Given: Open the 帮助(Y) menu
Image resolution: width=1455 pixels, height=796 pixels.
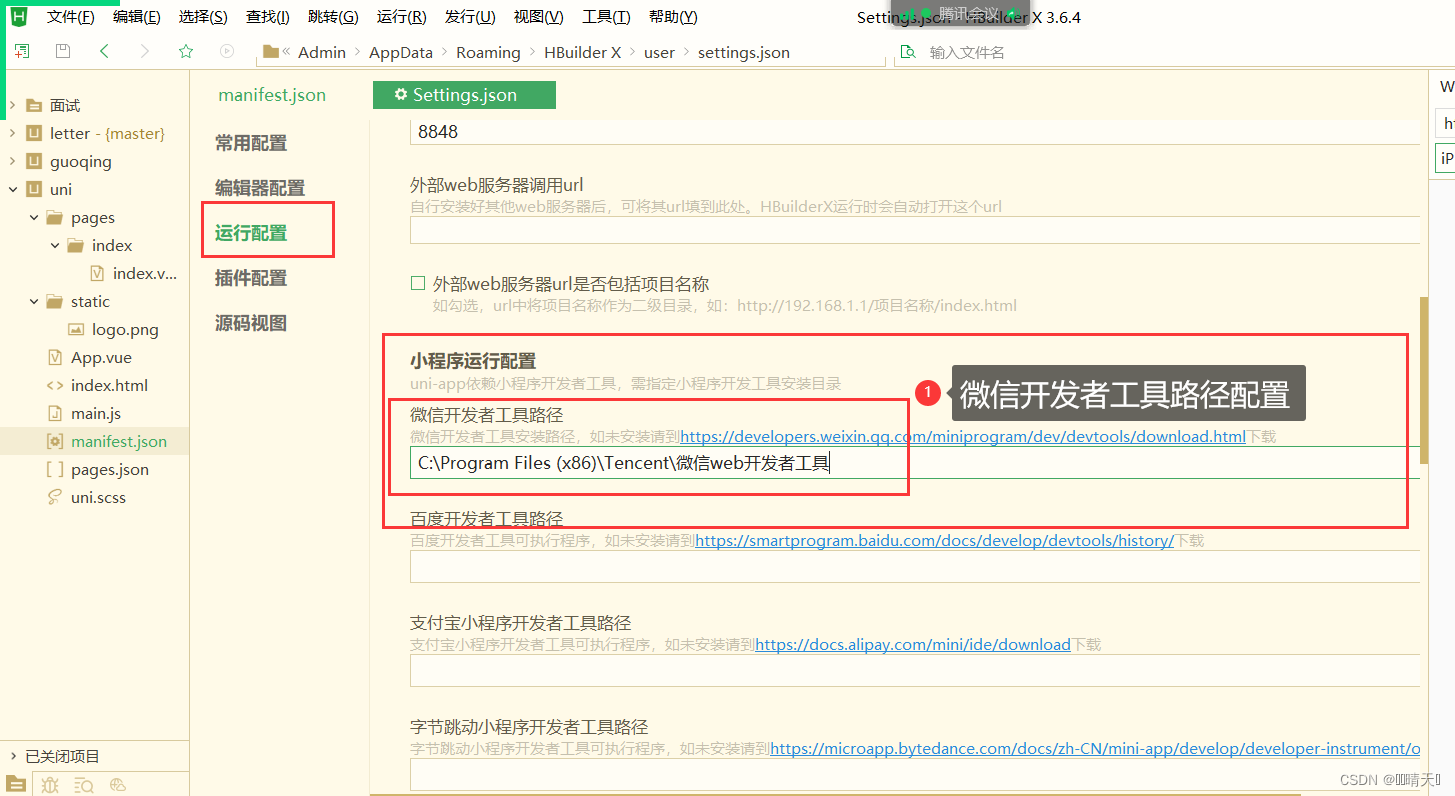Looking at the screenshot, I should coord(673,17).
